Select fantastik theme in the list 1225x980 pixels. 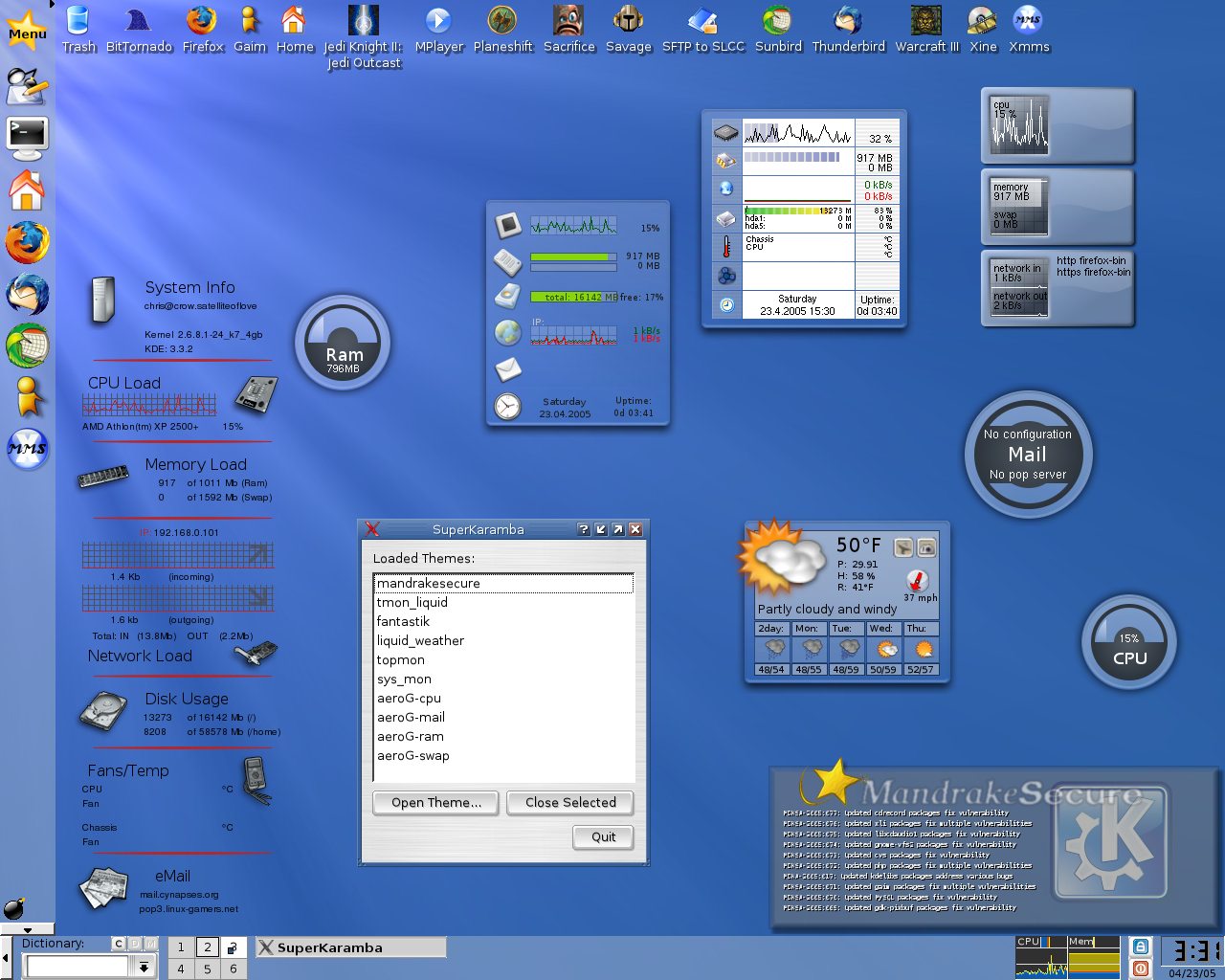point(503,621)
